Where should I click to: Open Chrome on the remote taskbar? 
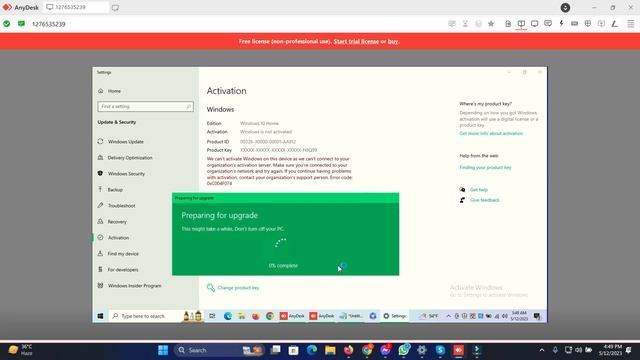point(270,316)
